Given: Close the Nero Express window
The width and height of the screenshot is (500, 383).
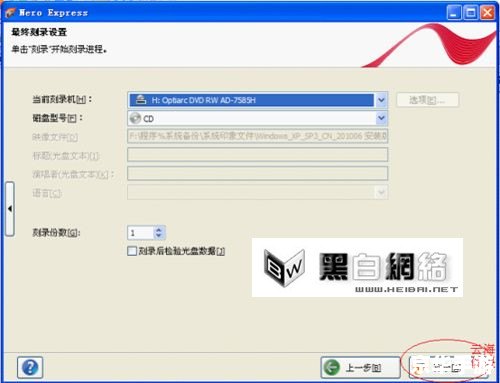Looking at the screenshot, I should 487,13.
